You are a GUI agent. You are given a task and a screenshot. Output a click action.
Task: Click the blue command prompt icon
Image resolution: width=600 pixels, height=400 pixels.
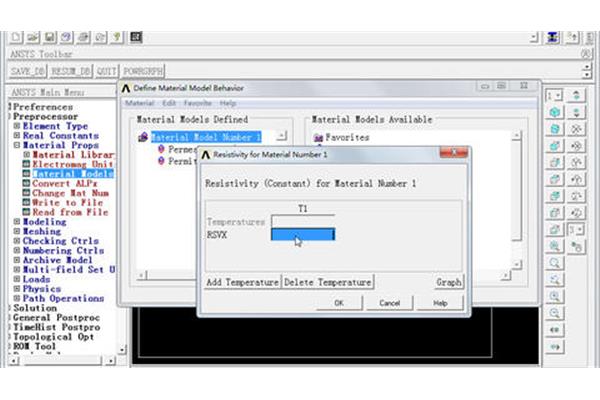pos(553,38)
